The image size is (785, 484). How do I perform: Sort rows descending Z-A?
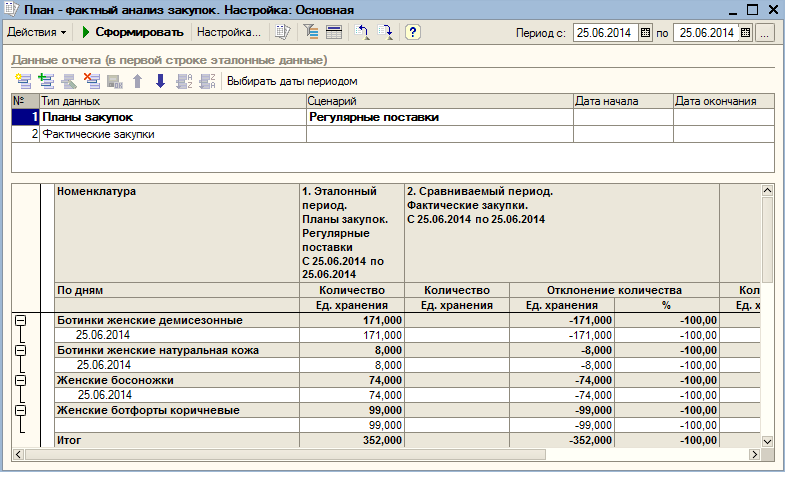[x=207, y=81]
